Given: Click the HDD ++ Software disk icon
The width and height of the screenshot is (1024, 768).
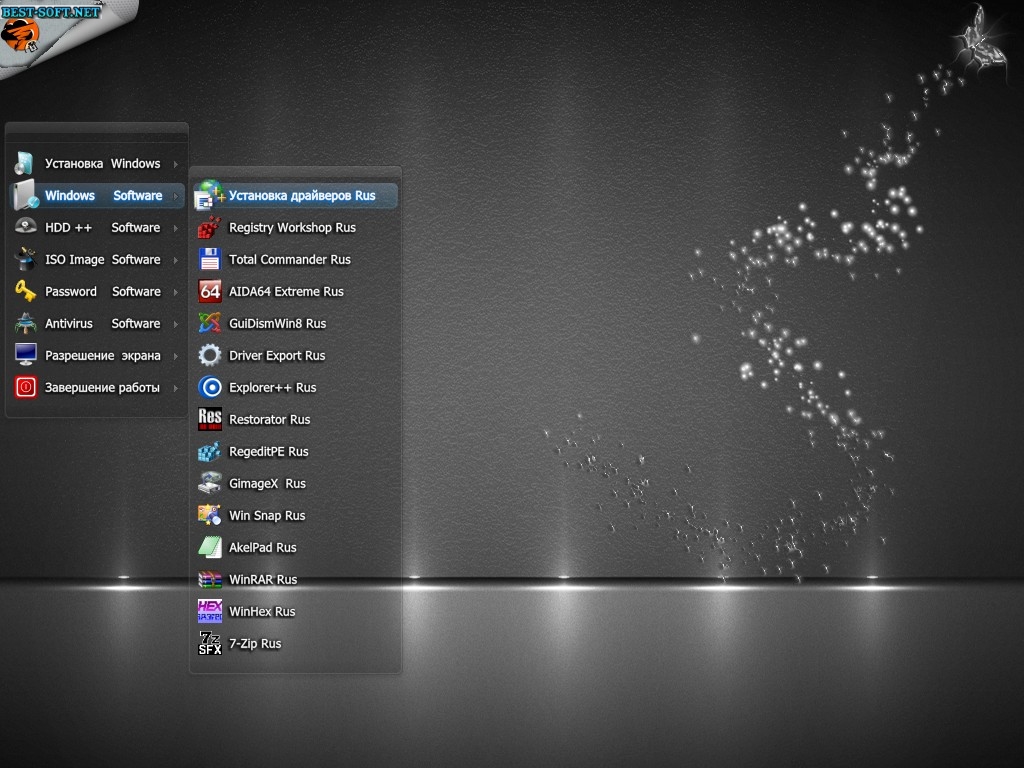Looking at the screenshot, I should pos(25,227).
